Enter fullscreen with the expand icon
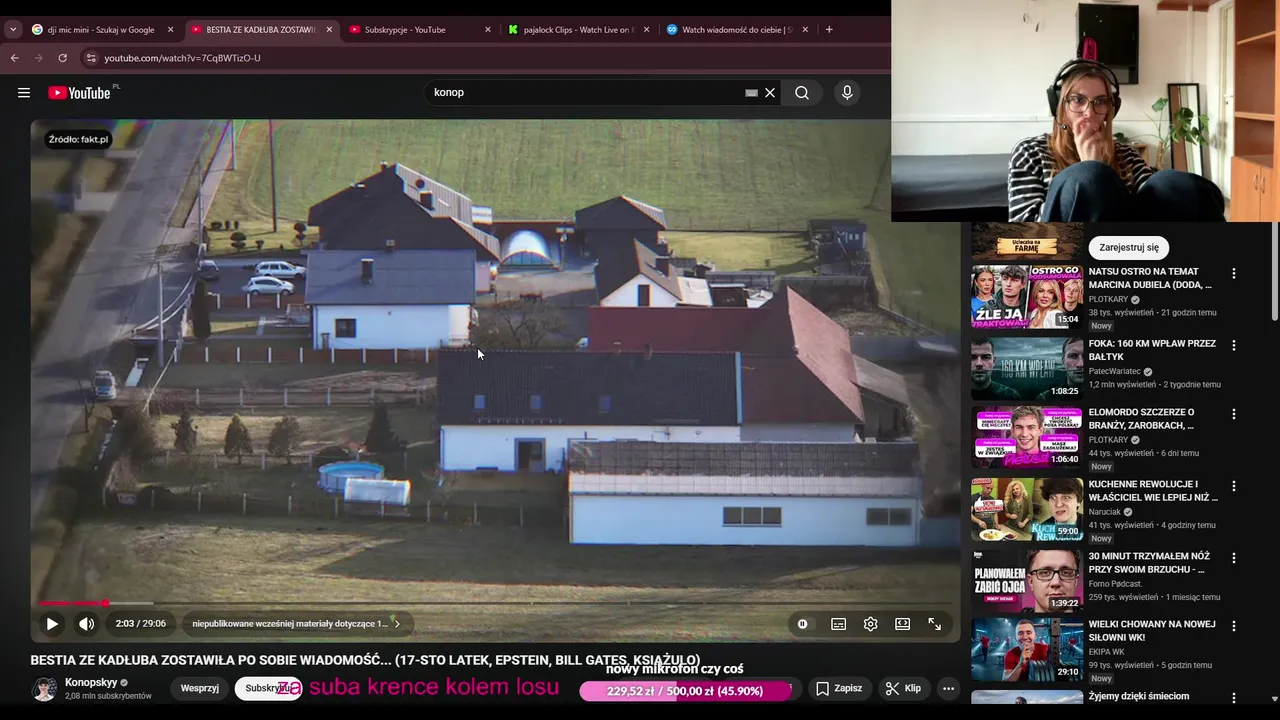 click(934, 624)
